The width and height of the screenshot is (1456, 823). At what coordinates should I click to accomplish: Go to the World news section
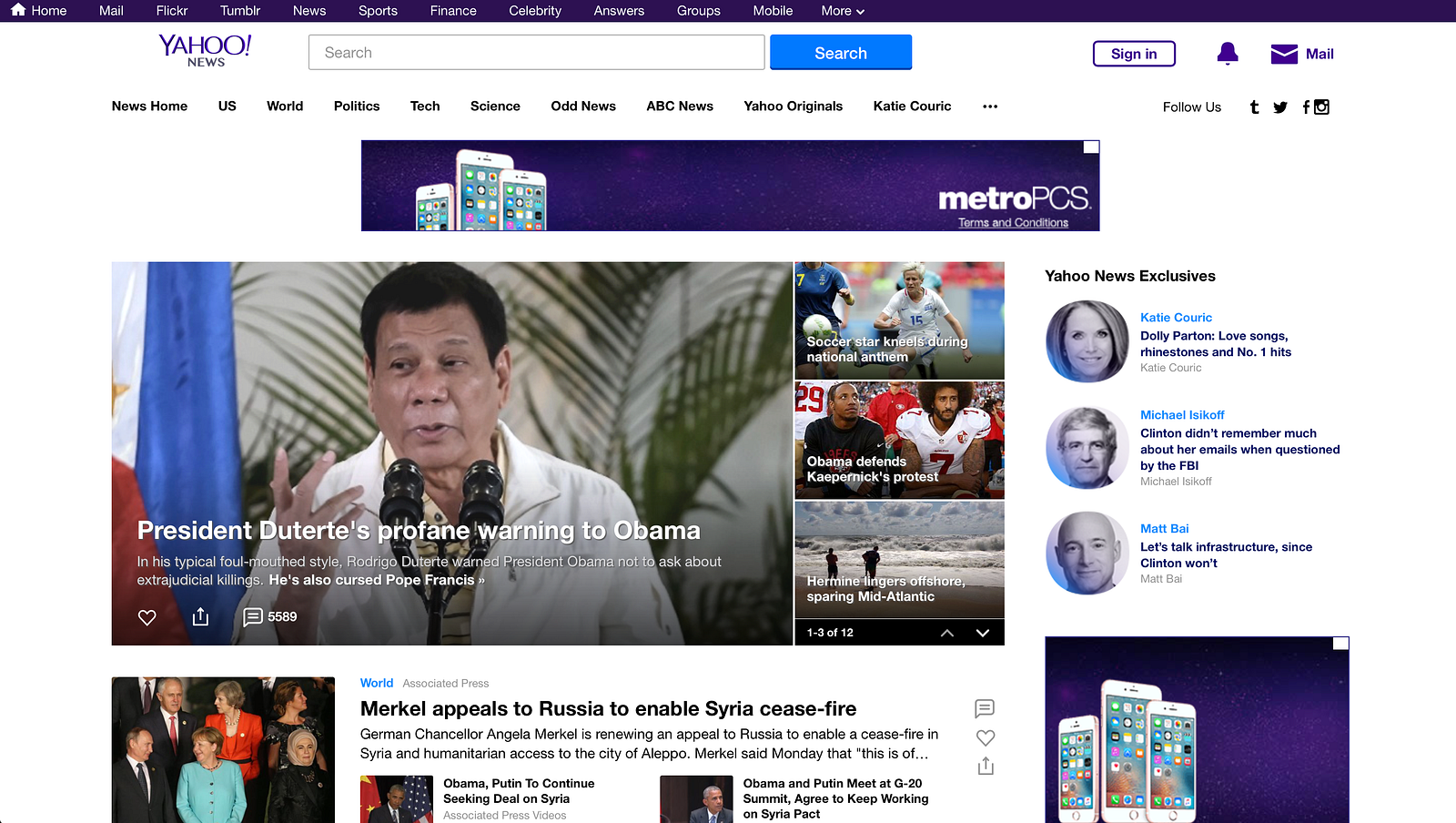tap(285, 107)
